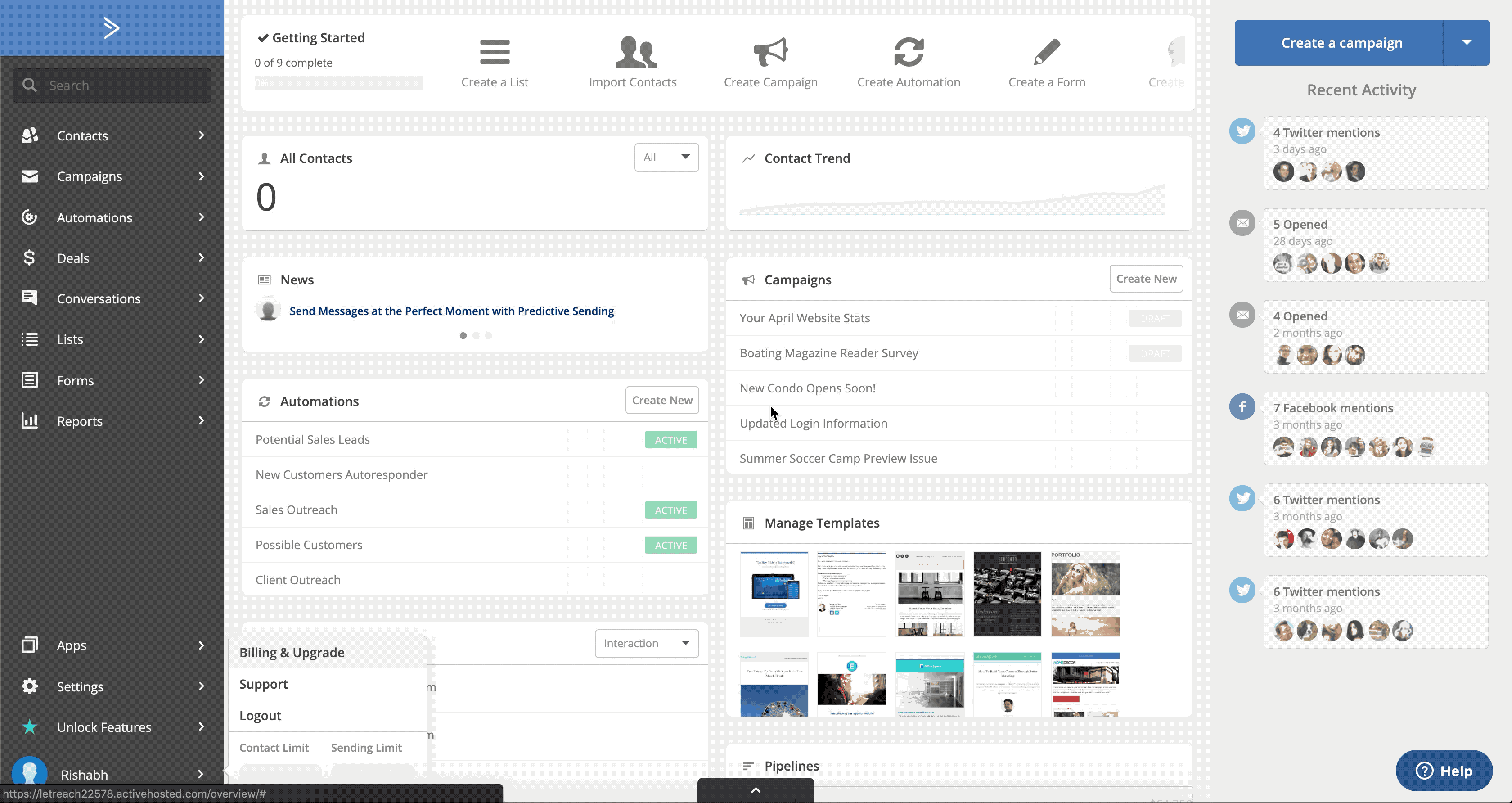The height and width of the screenshot is (803, 1512).
Task: Click the Create a List icon
Action: coord(494,52)
